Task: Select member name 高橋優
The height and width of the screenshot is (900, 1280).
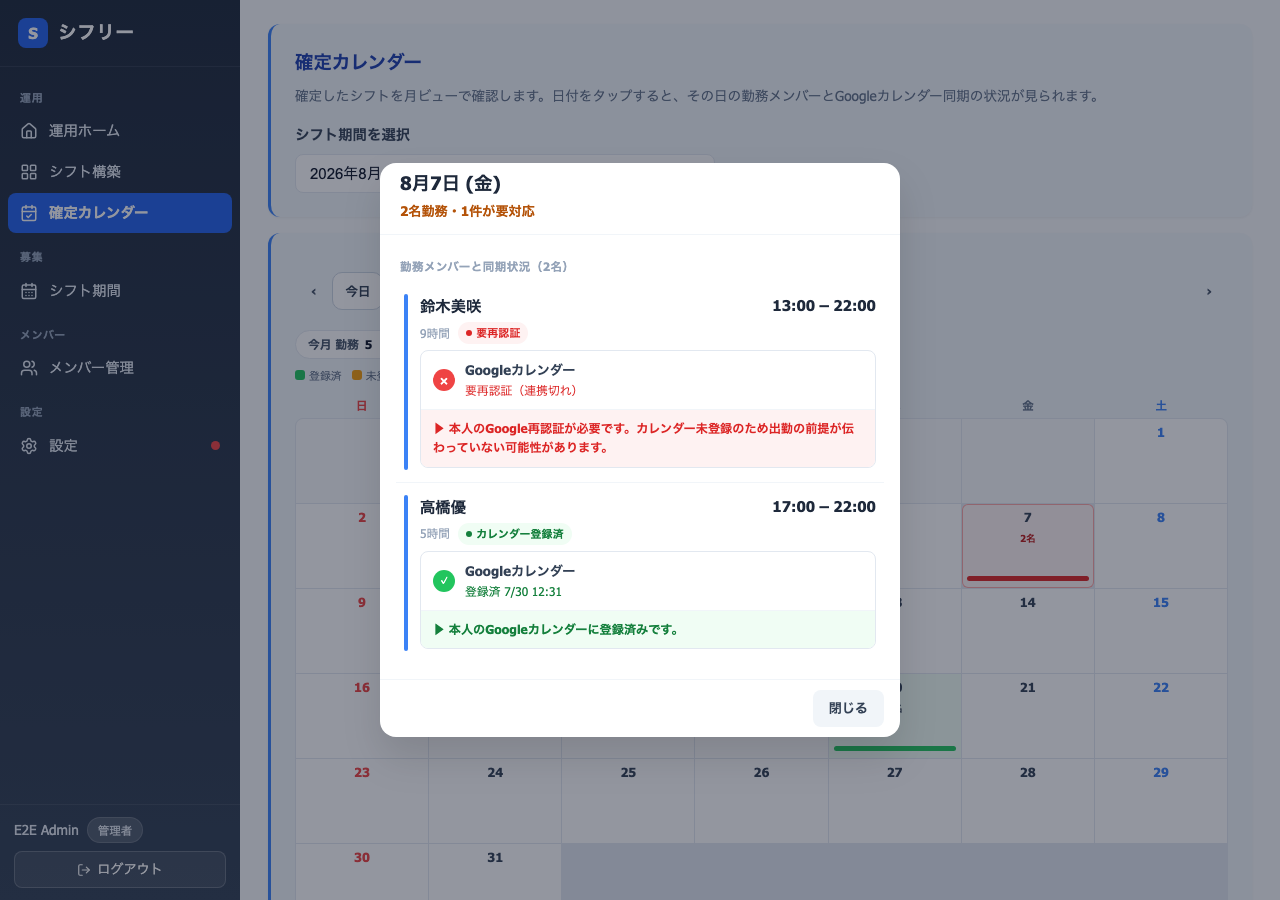Action: click(443, 507)
